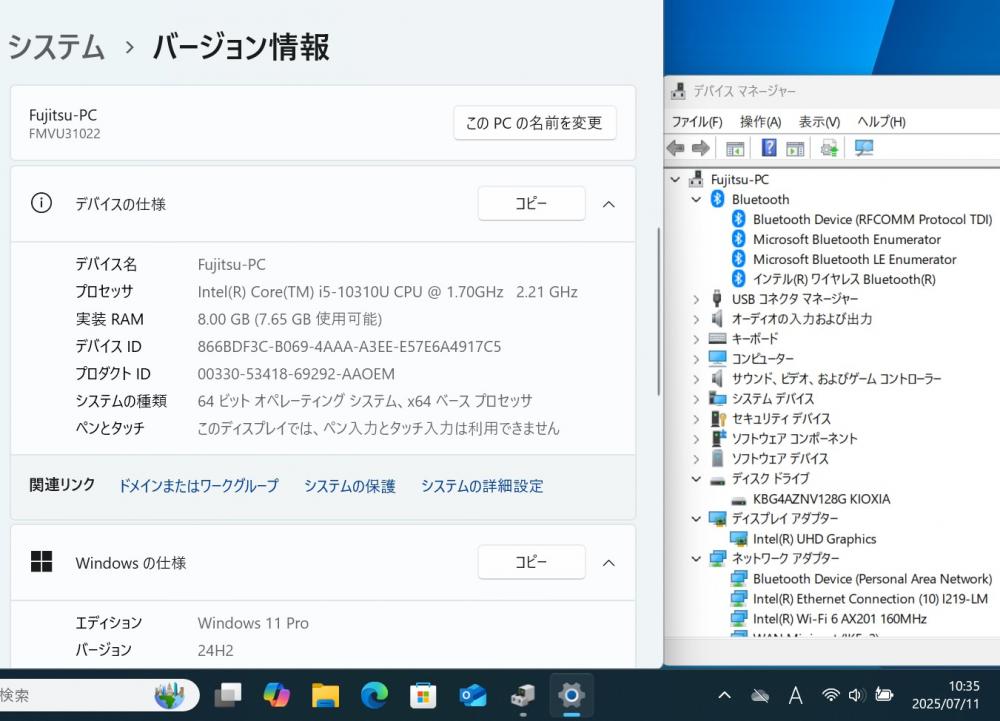Open the ドメインまたはワークグループ link
The height and width of the screenshot is (721, 1000).
coord(198,486)
